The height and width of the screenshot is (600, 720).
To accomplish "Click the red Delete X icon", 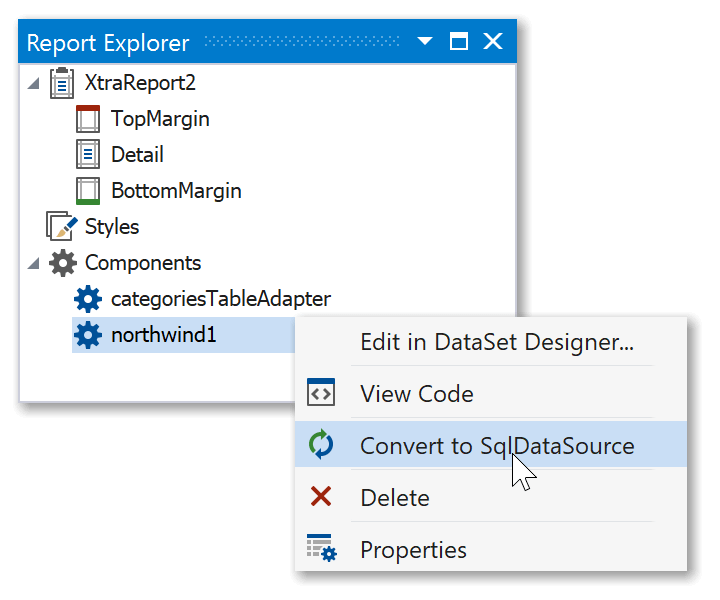I will click(x=321, y=497).
